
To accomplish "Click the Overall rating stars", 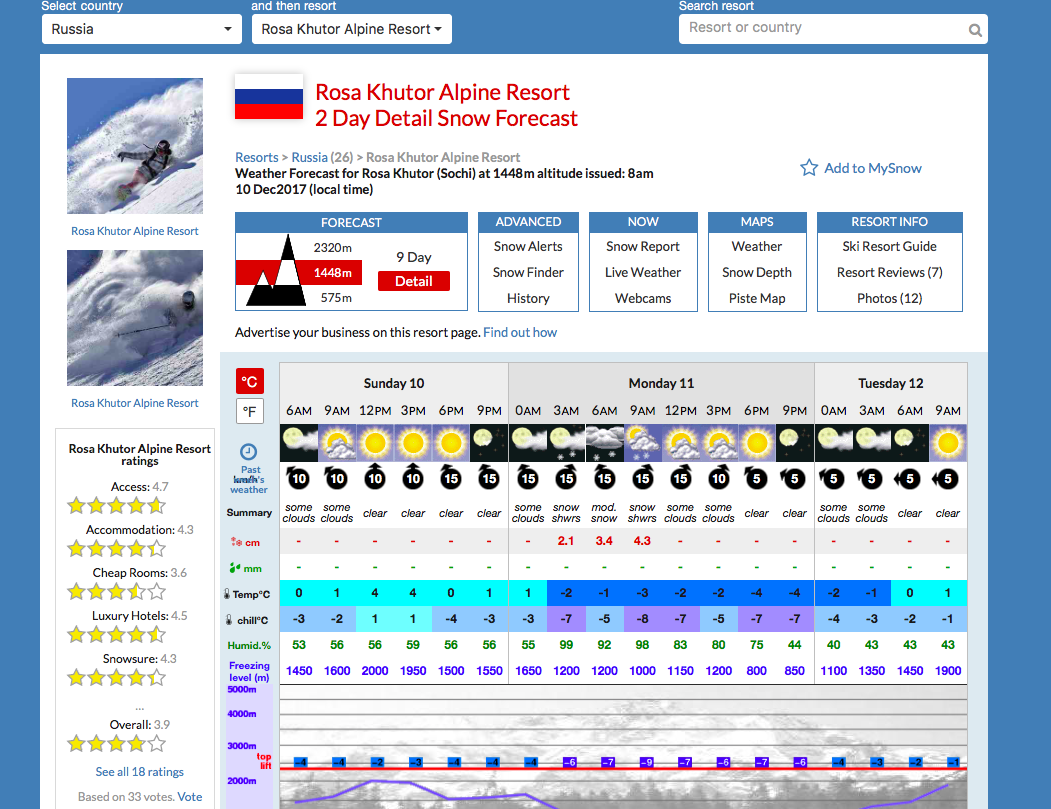I will (117, 743).
